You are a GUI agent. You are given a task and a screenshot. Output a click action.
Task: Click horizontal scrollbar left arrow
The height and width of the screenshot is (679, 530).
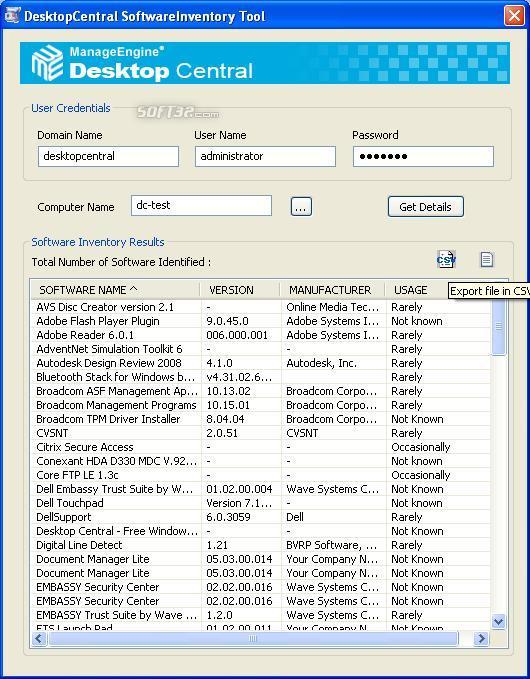[39, 638]
